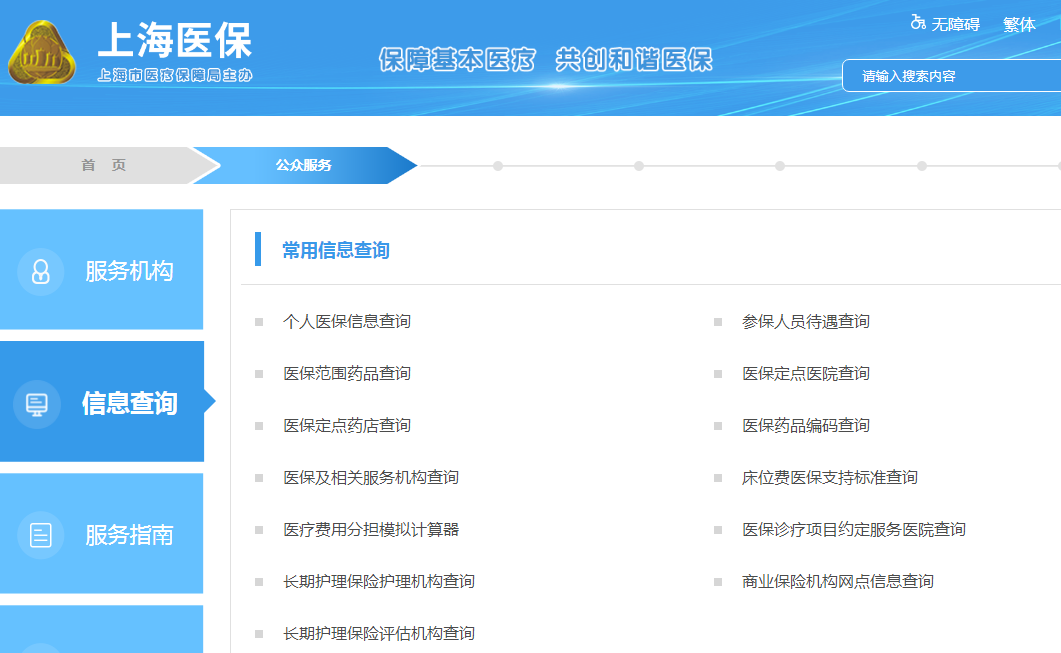The image size is (1061, 653).
Task: Open 医保定点药店查询 link
Action: [x=346, y=426]
